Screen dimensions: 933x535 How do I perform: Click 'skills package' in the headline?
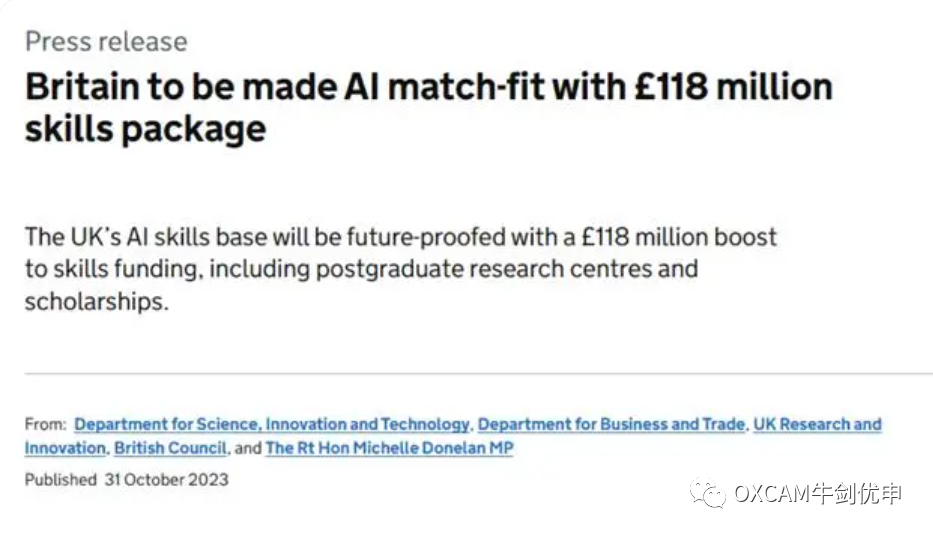click(146, 129)
